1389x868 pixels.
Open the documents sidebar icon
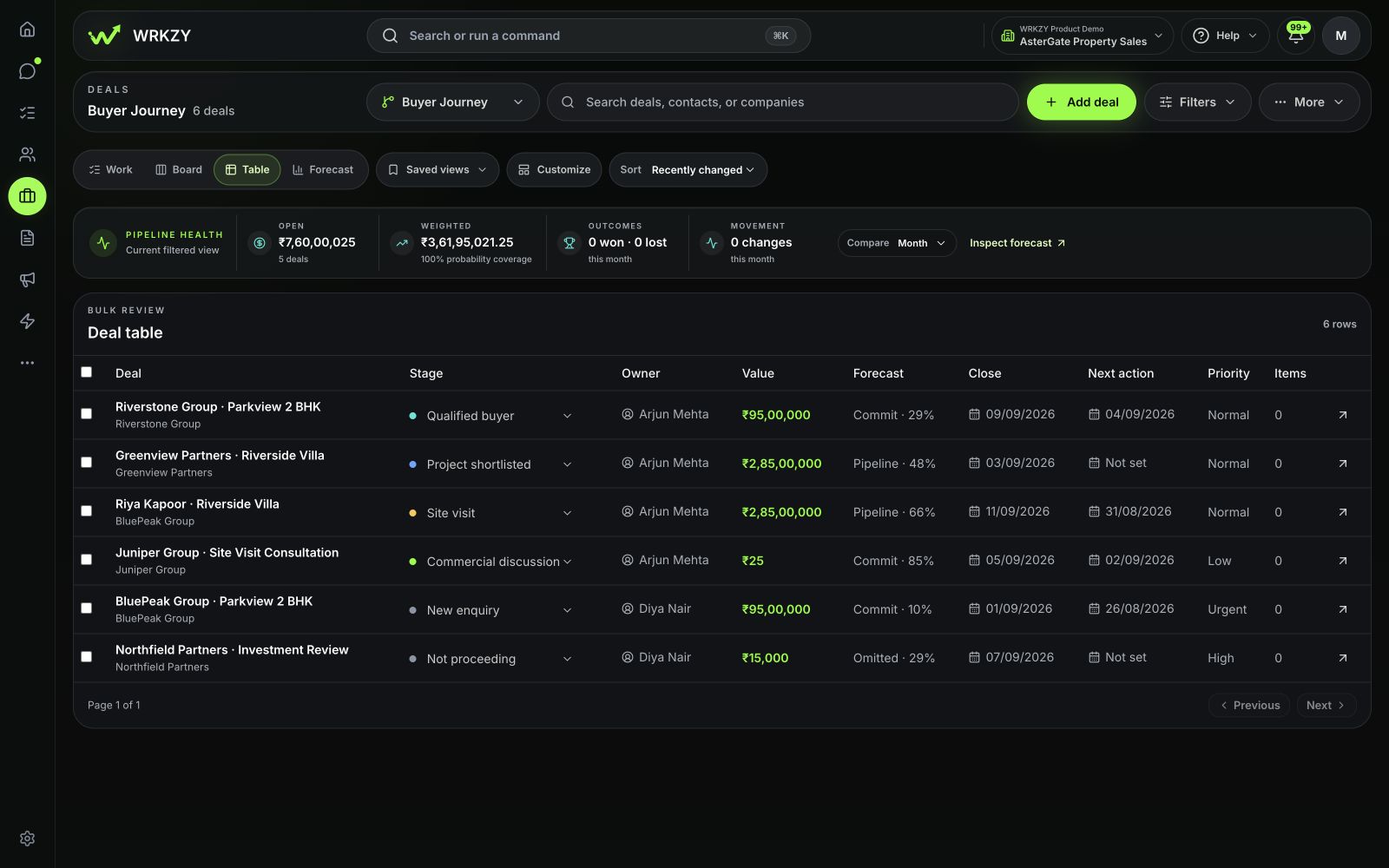click(27, 238)
